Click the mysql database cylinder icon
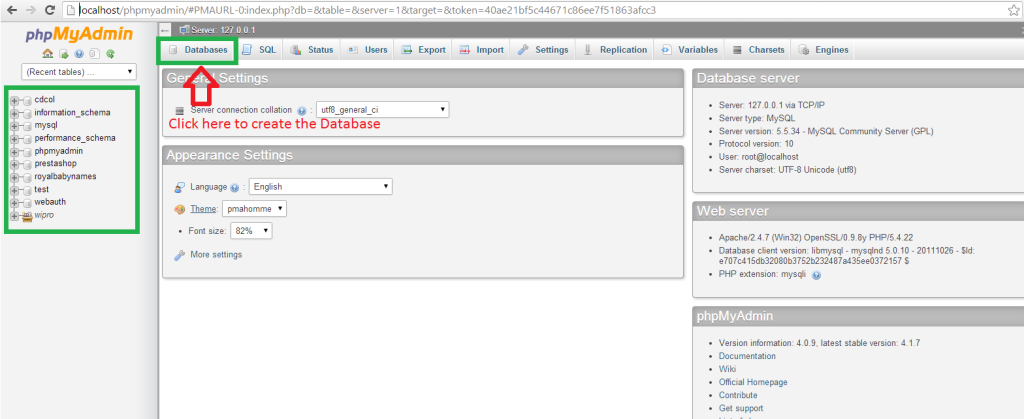This screenshot has width=1024, height=419. (27, 125)
